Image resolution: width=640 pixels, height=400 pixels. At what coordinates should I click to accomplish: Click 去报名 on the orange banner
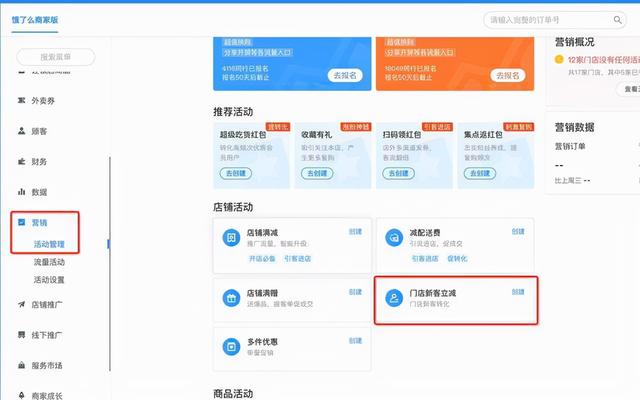point(508,75)
